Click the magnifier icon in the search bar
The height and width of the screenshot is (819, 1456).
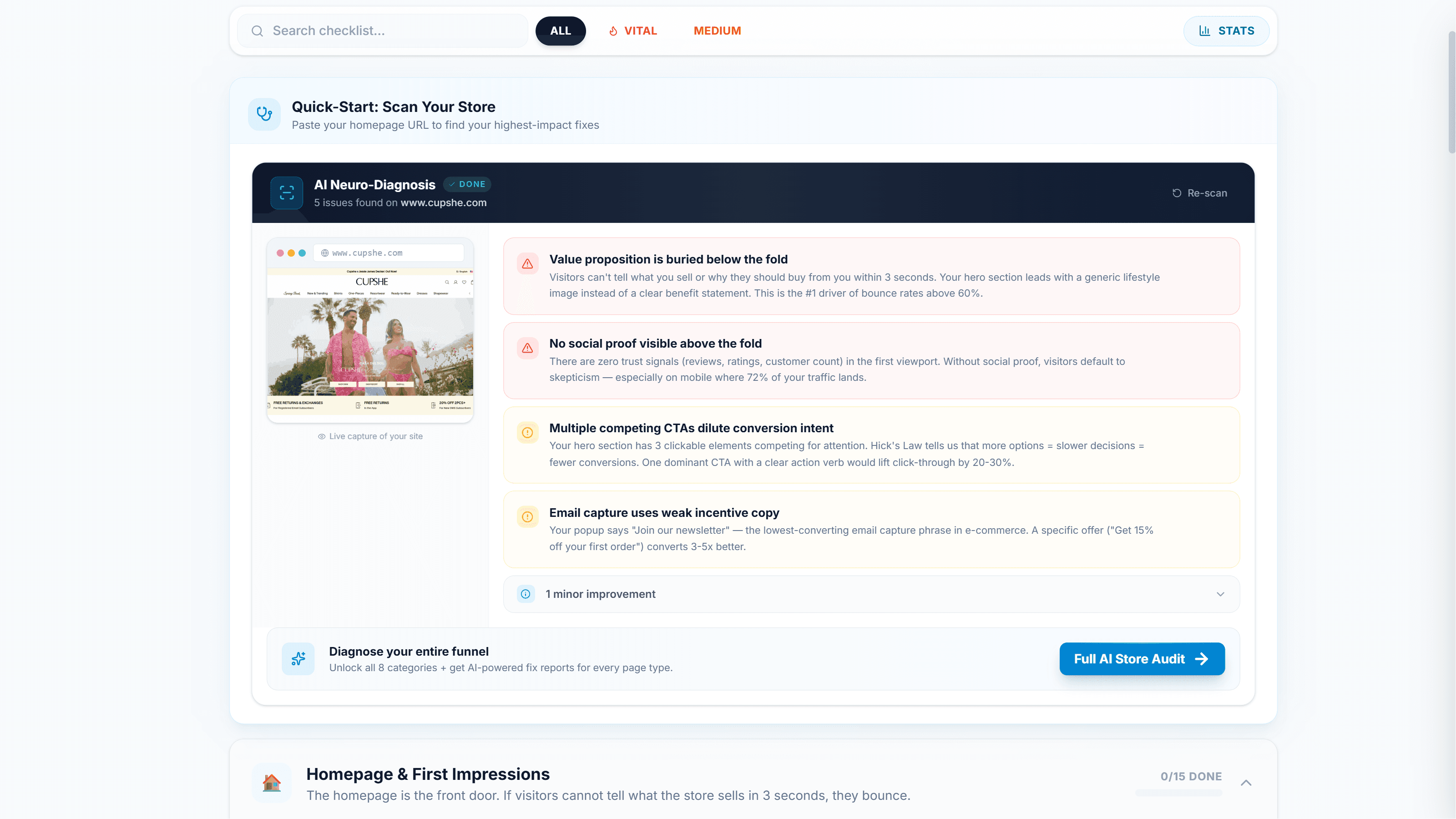pos(258,30)
